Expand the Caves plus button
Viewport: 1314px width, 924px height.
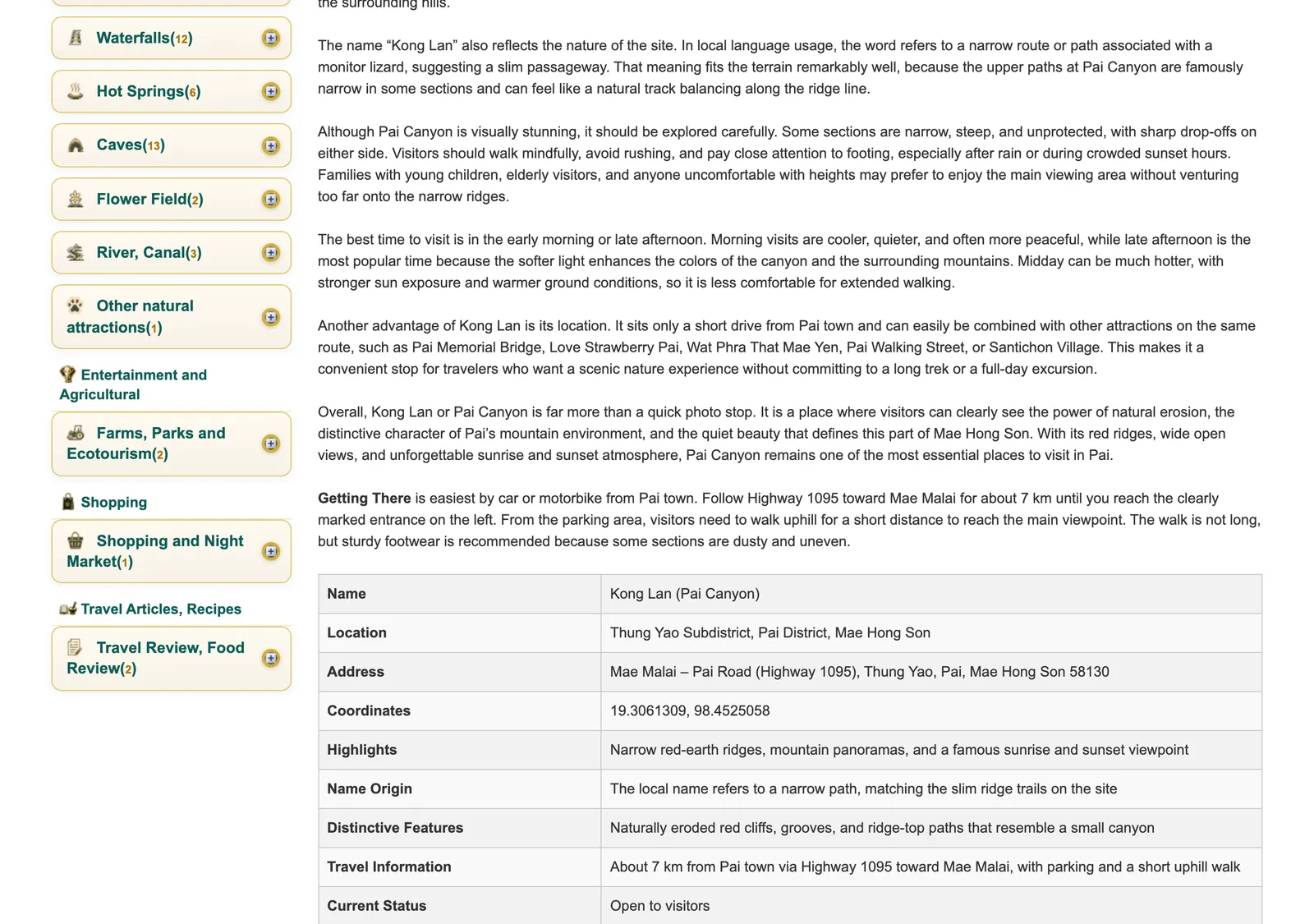tap(271, 145)
